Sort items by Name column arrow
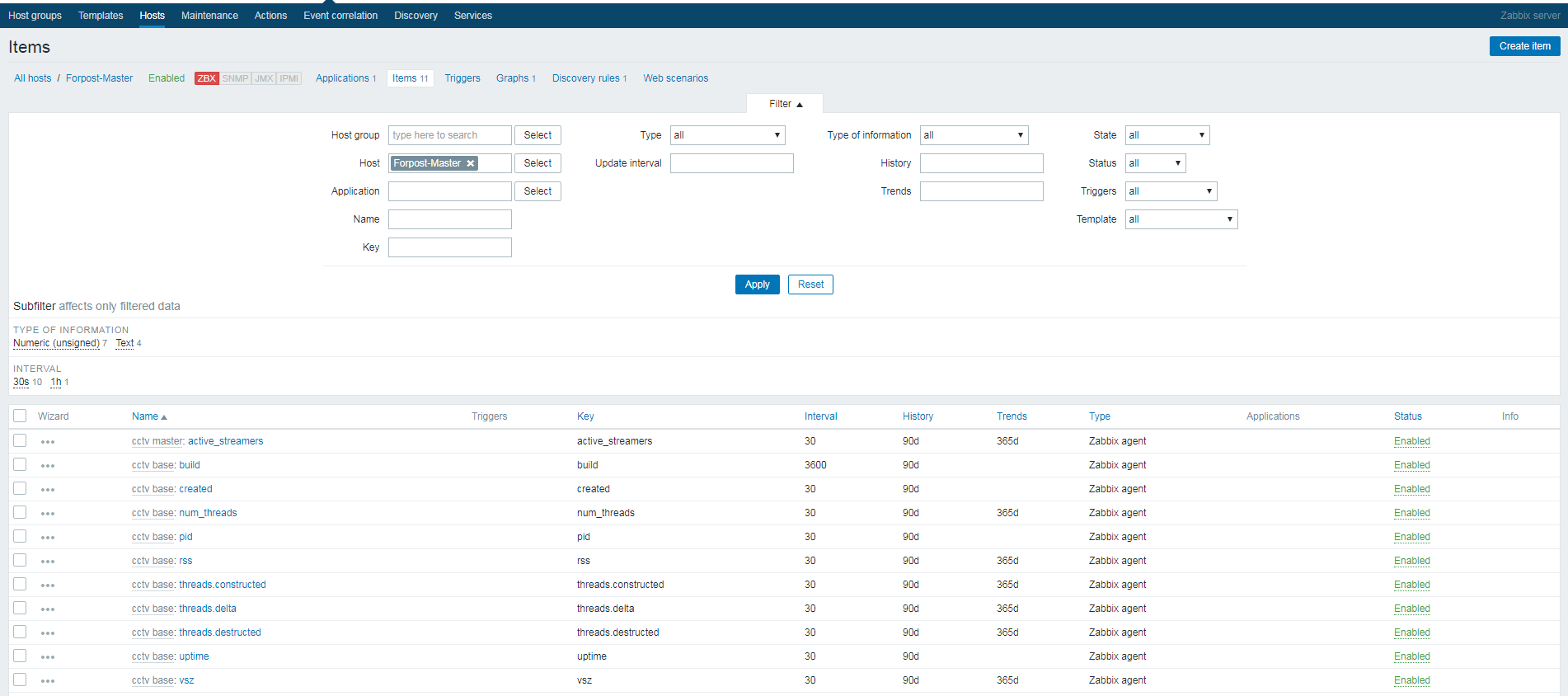This screenshot has width=1568, height=696. pyautogui.click(x=164, y=417)
